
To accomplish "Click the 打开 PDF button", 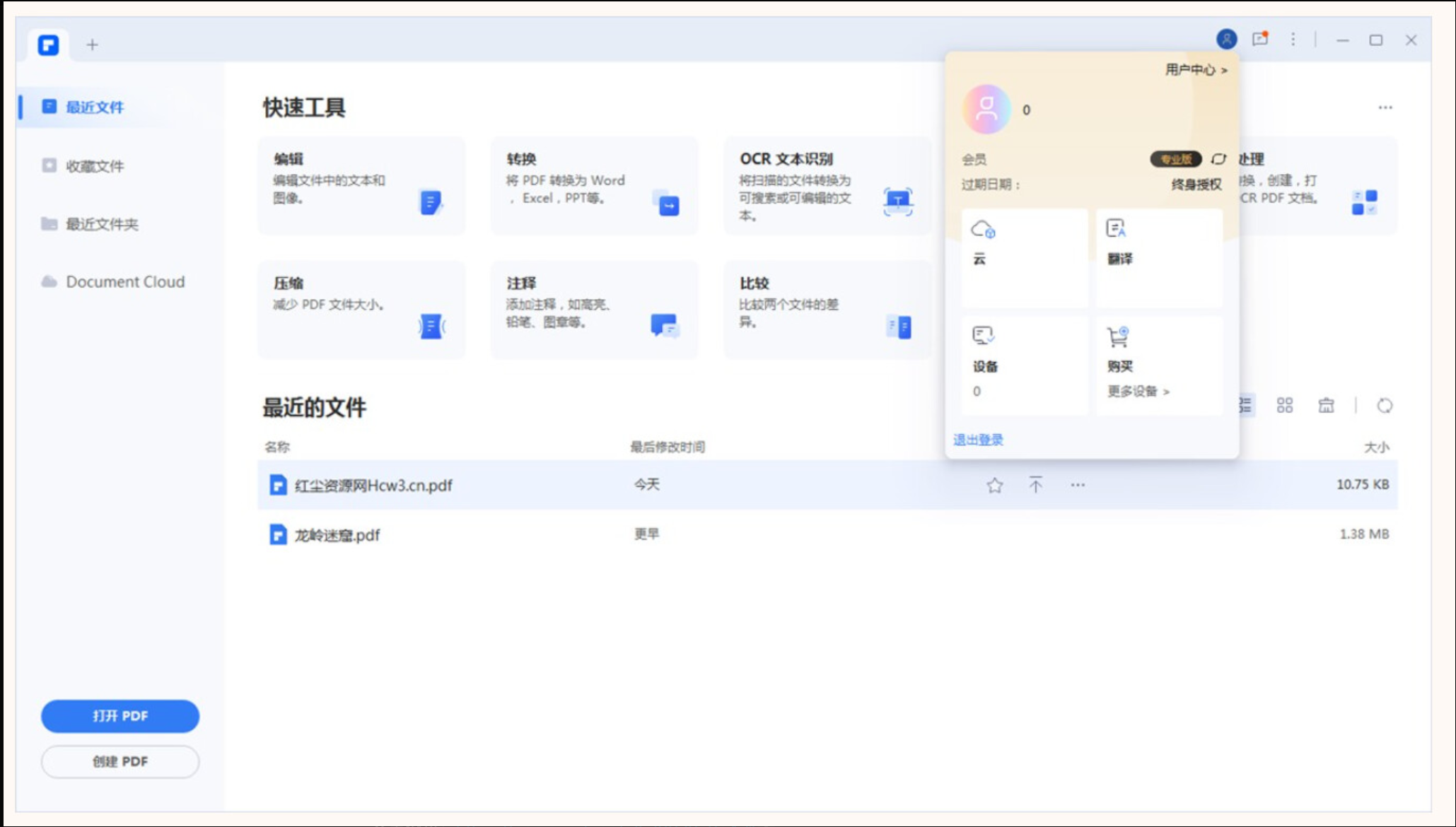I will pos(120,716).
